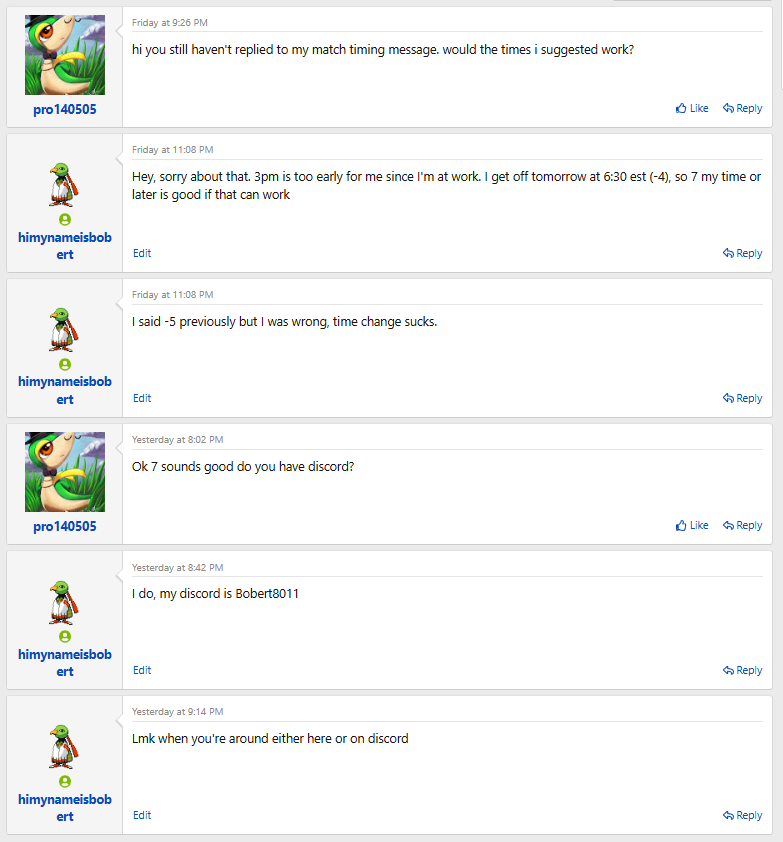Reply to the Bobert8011 discord message

742,670
